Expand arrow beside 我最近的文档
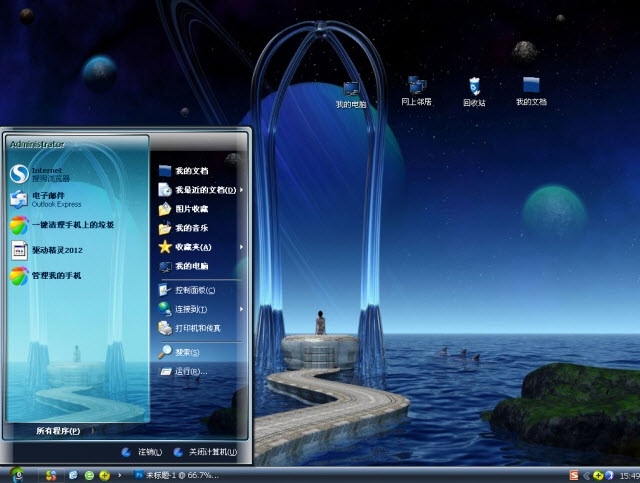This screenshot has height=483, width=640. click(242, 190)
